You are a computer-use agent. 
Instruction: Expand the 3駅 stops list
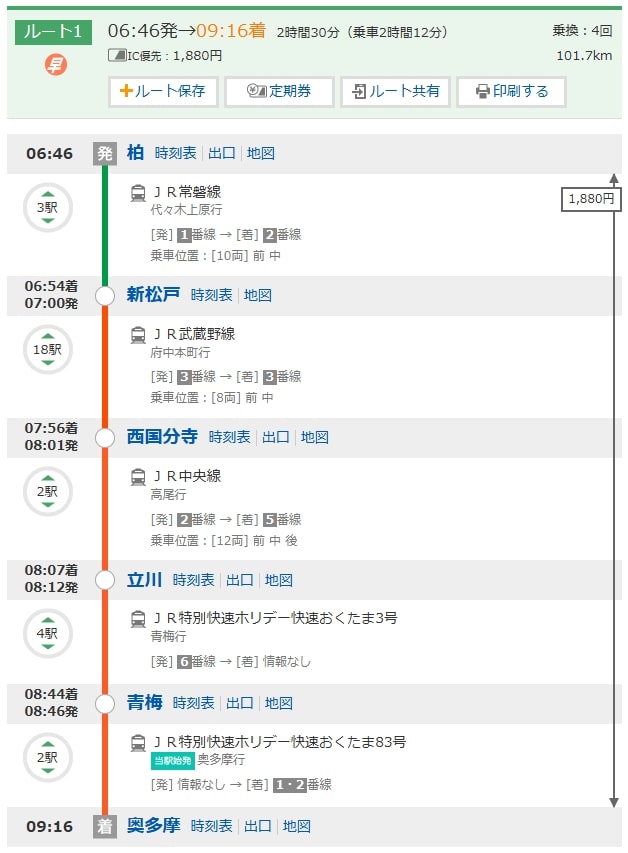pyautogui.click(x=47, y=208)
